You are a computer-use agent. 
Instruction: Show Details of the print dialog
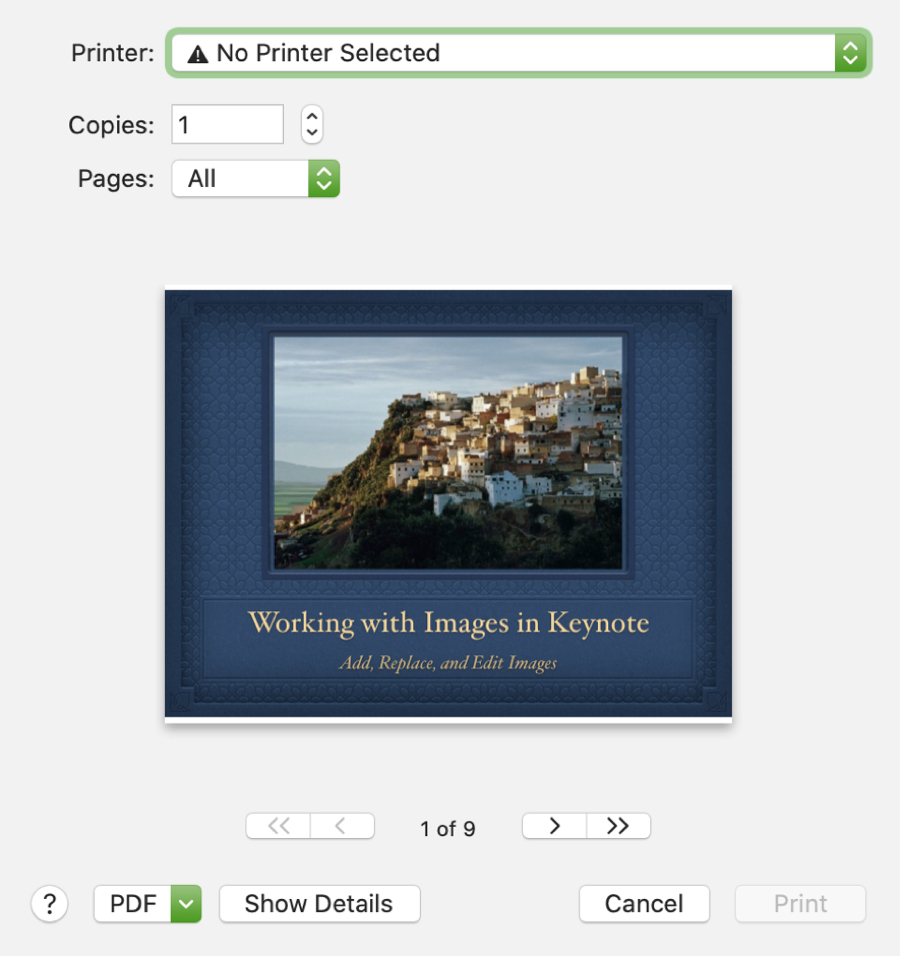320,904
